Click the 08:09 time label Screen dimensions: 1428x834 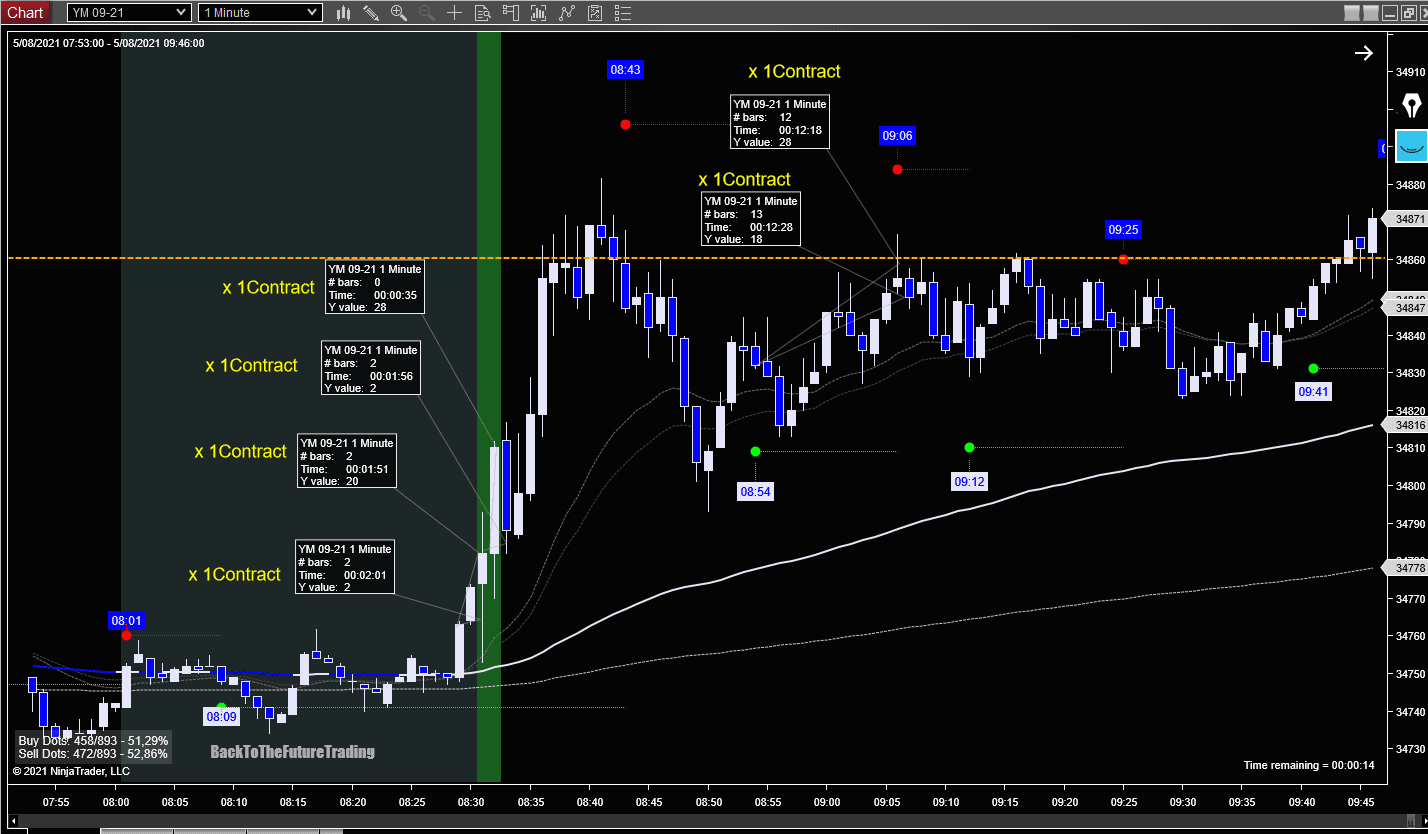221,717
